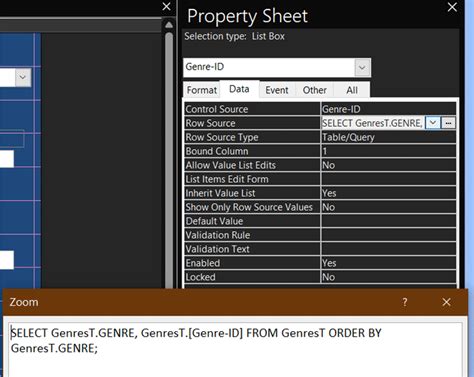Switch to the Data tab
Image resolution: width=474 pixels, height=377 pixels.
coord(239,89)
